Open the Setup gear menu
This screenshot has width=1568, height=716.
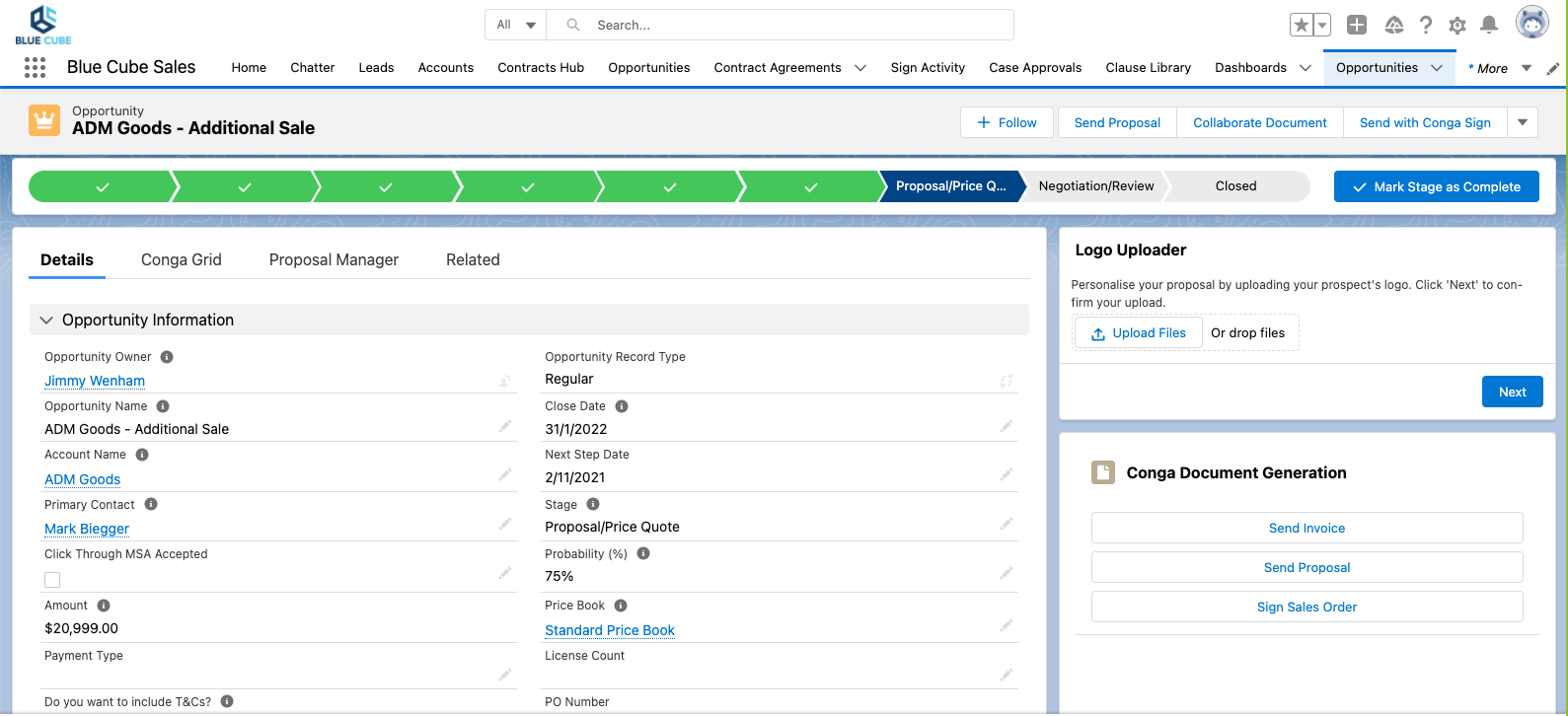coord(1457,25)
